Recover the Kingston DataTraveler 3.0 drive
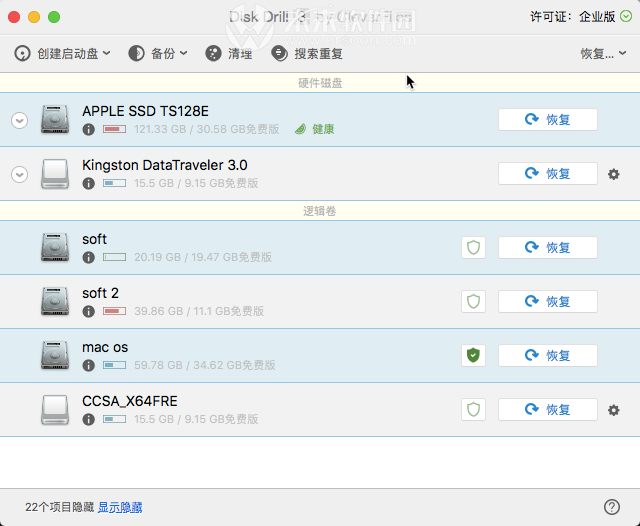Image resolution: width=640 pixels, height=526 pixels. (548, 173)
